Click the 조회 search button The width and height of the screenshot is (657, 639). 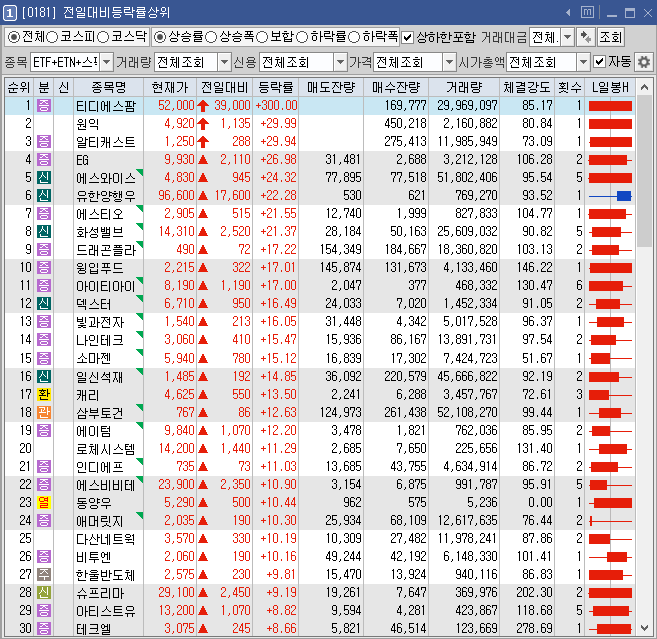pos(610,38)
